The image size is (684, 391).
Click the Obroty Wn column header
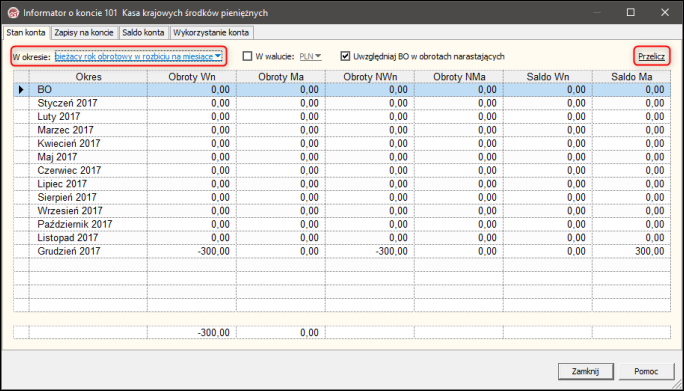tap(192, 77)
